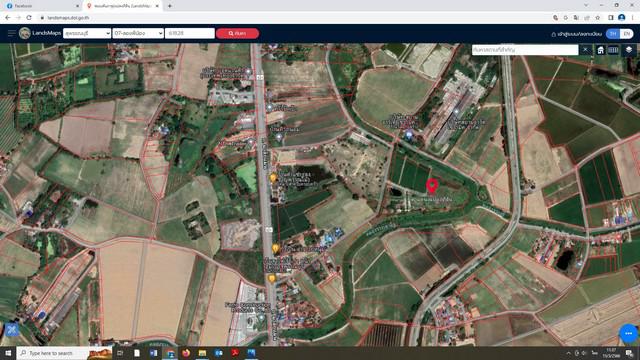Click the red map location pin
640x360 pixels.
[x=432, y=186]
